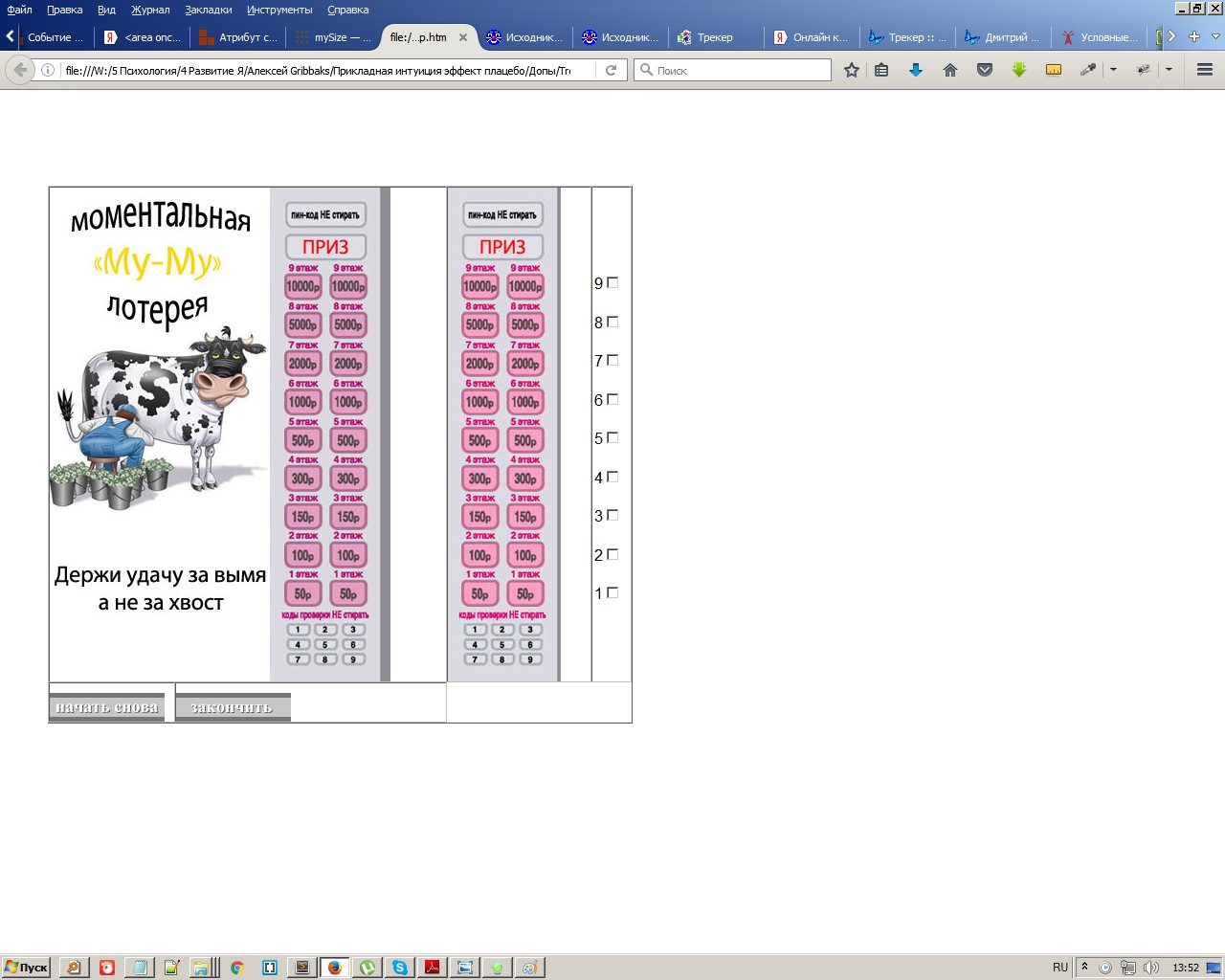Switch to the Дмитрий tab
The image size is (1225, 980).
[x=1002, y=37]
